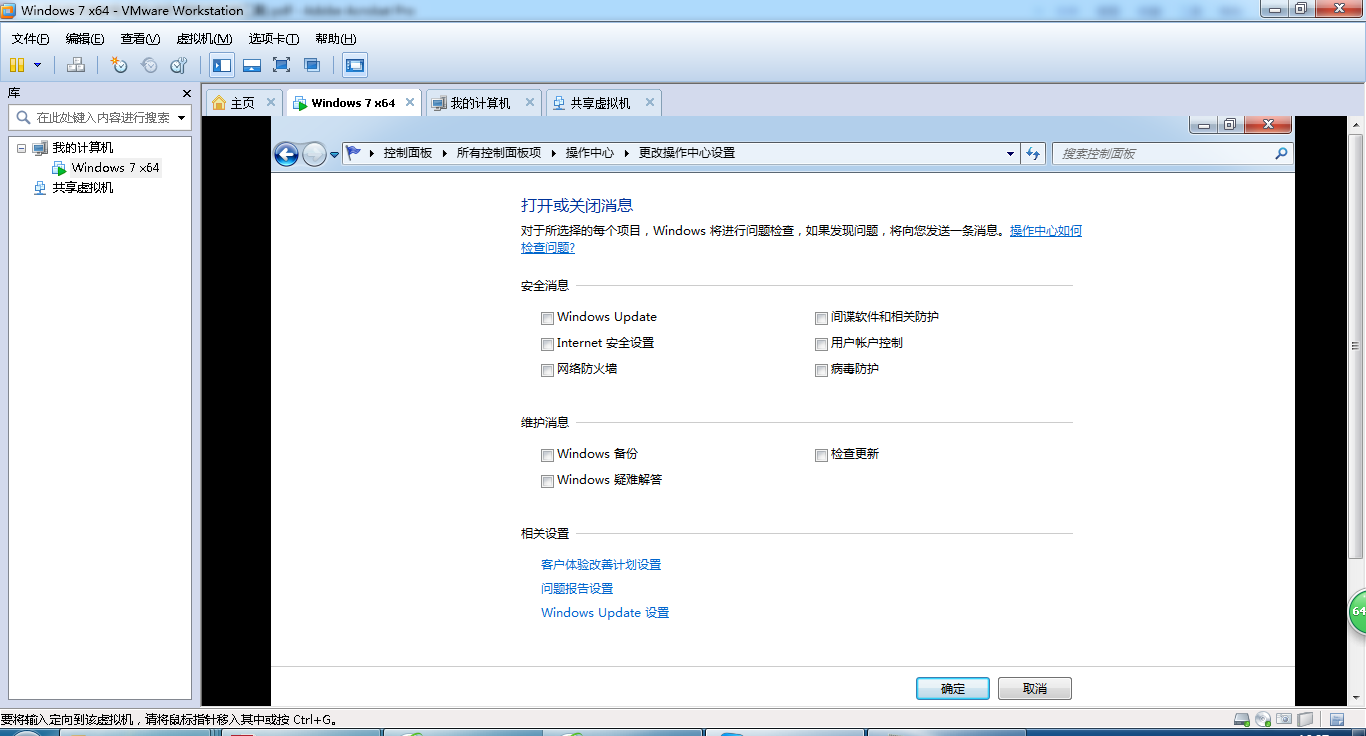
Task: Click the yellow pause virtual machine button
Action: tap(17, 65)
